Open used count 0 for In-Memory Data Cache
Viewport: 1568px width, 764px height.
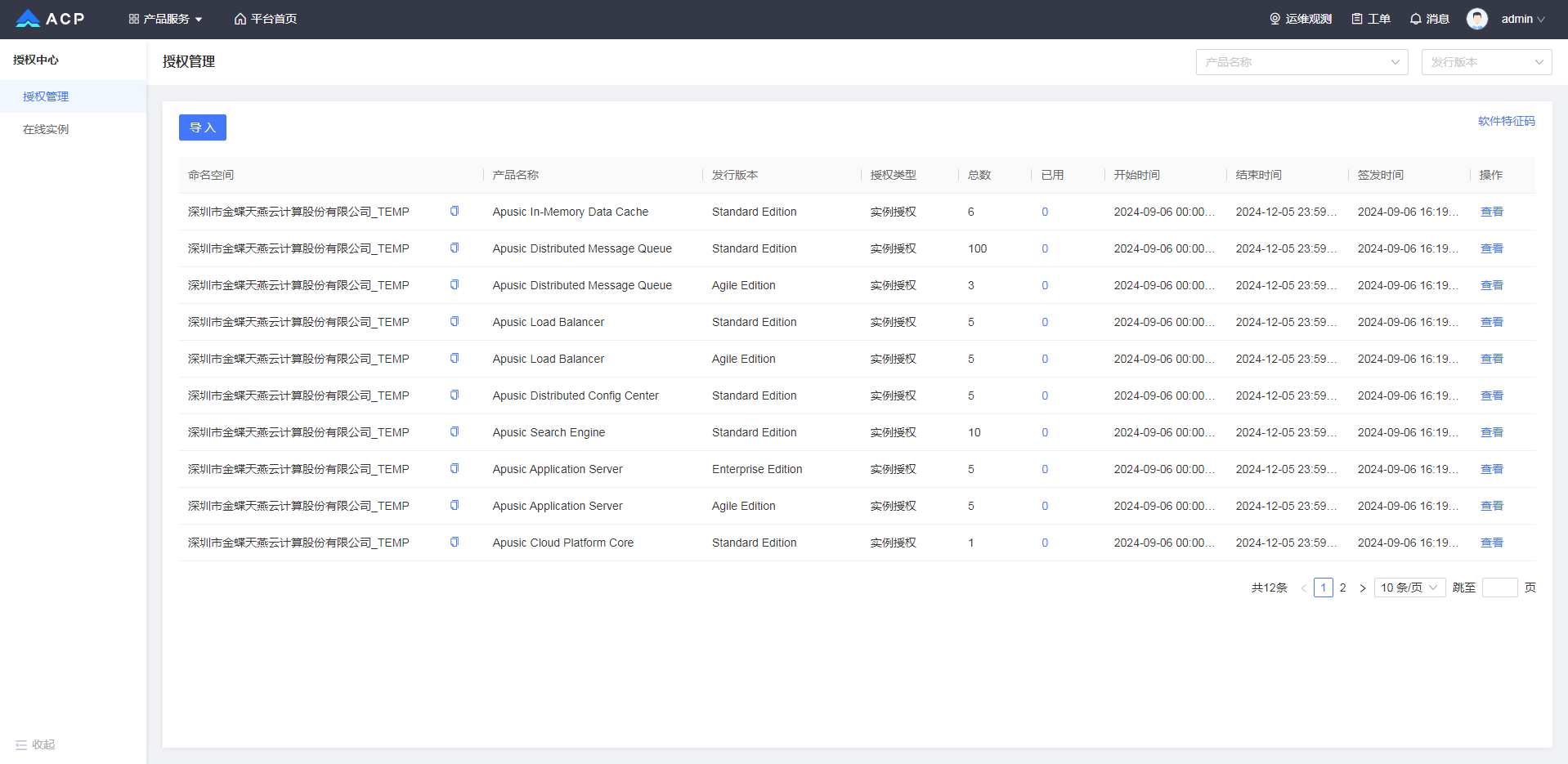[1045, 212]
